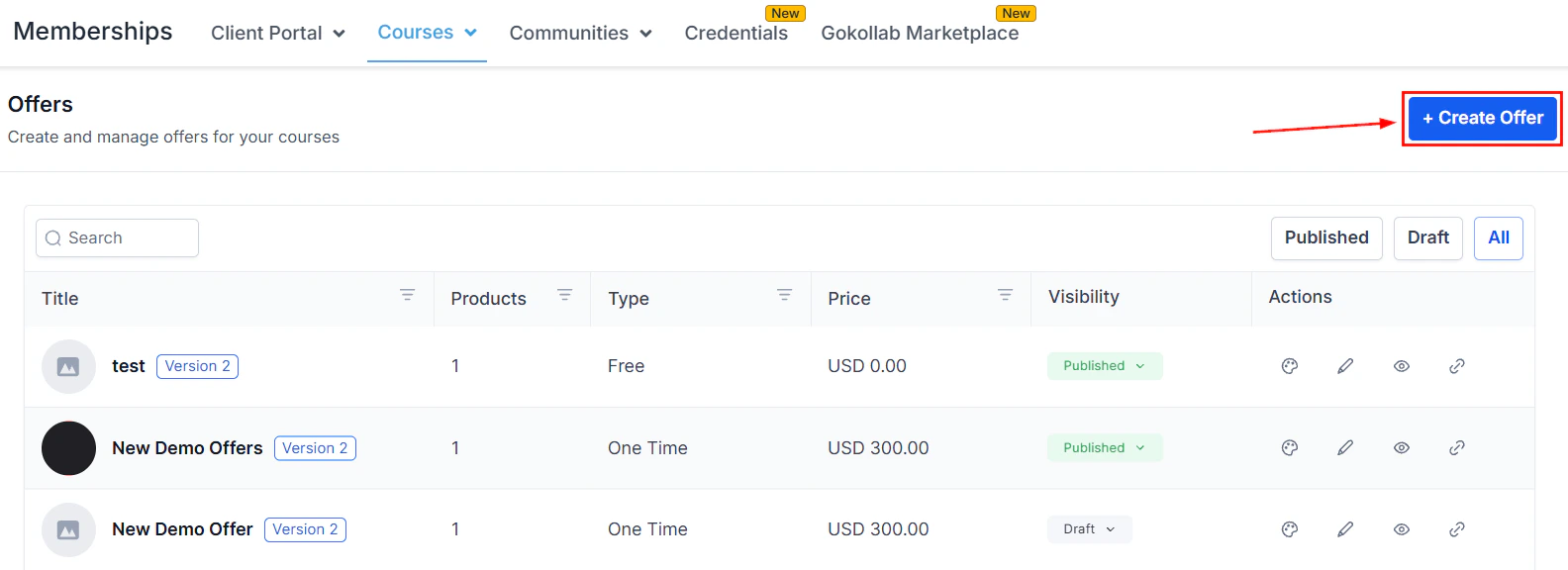This screenshot has width=1568, height=570.
Task: Expand Draft status dropdown for New Demo Offer
Action: (x=1089, y=529)
